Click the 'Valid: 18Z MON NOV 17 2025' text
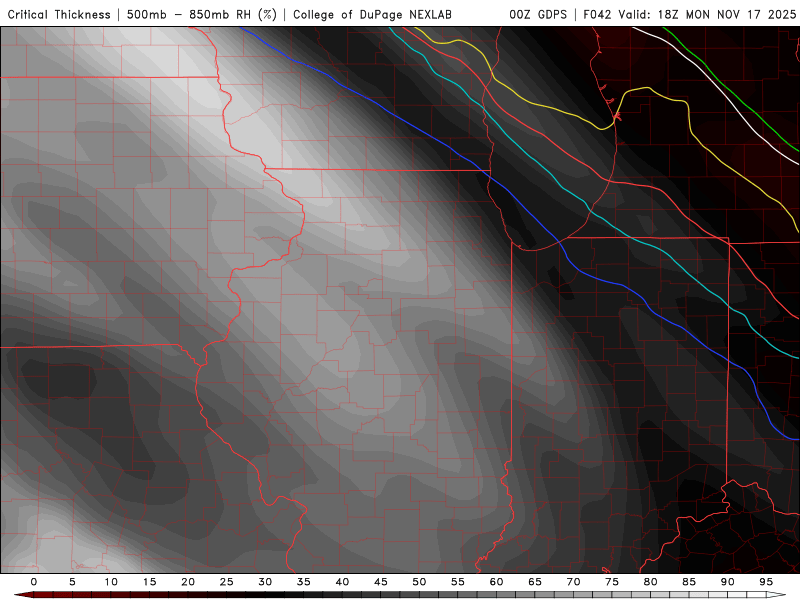 click(707, 14)
